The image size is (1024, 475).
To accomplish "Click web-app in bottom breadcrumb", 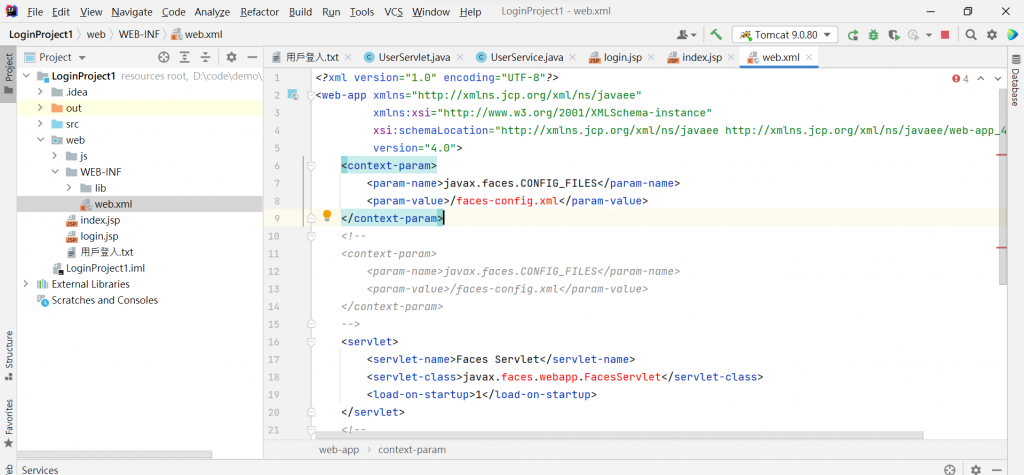I will click(339, 450).
